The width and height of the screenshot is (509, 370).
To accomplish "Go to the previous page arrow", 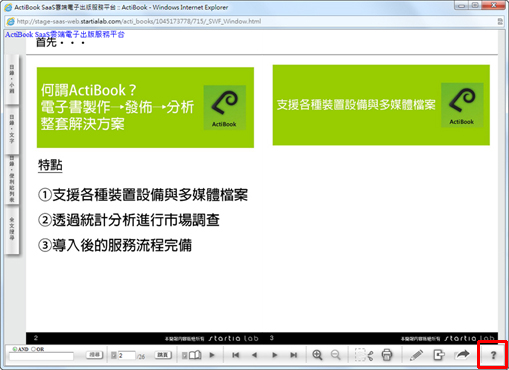I will [254, 355].
